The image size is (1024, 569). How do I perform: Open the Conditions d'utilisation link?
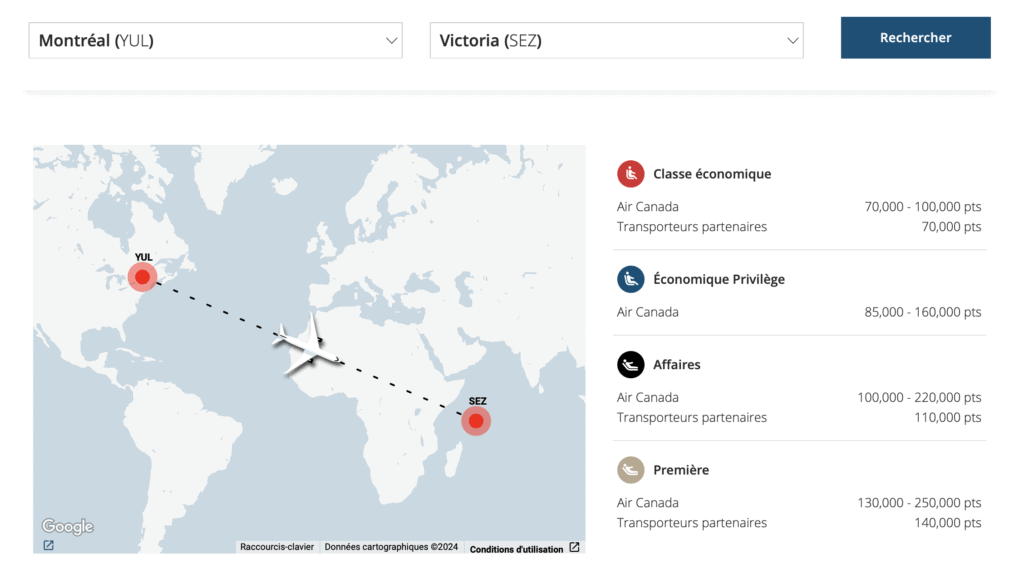(x=516, y=549)
